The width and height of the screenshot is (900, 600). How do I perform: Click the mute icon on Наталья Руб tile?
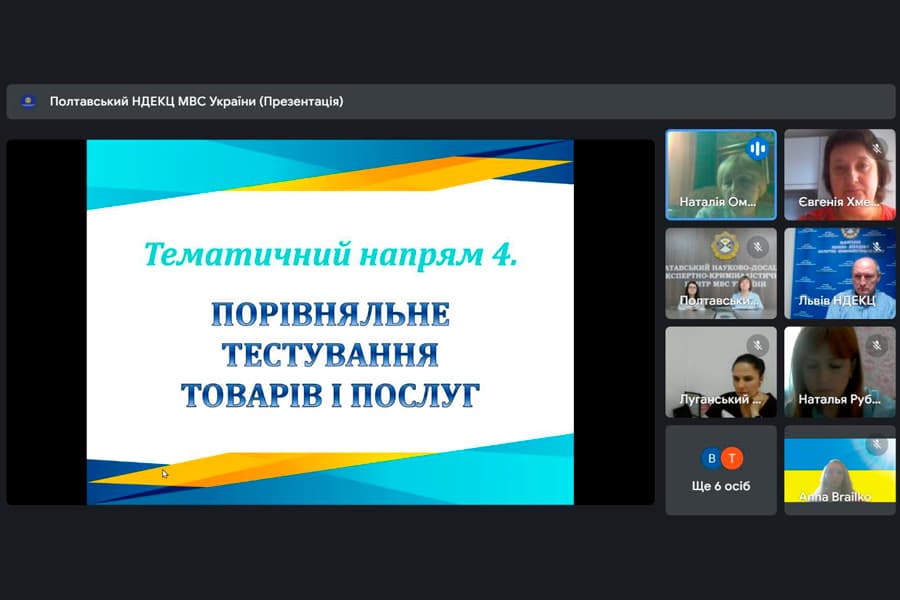(x=875, y=345)
